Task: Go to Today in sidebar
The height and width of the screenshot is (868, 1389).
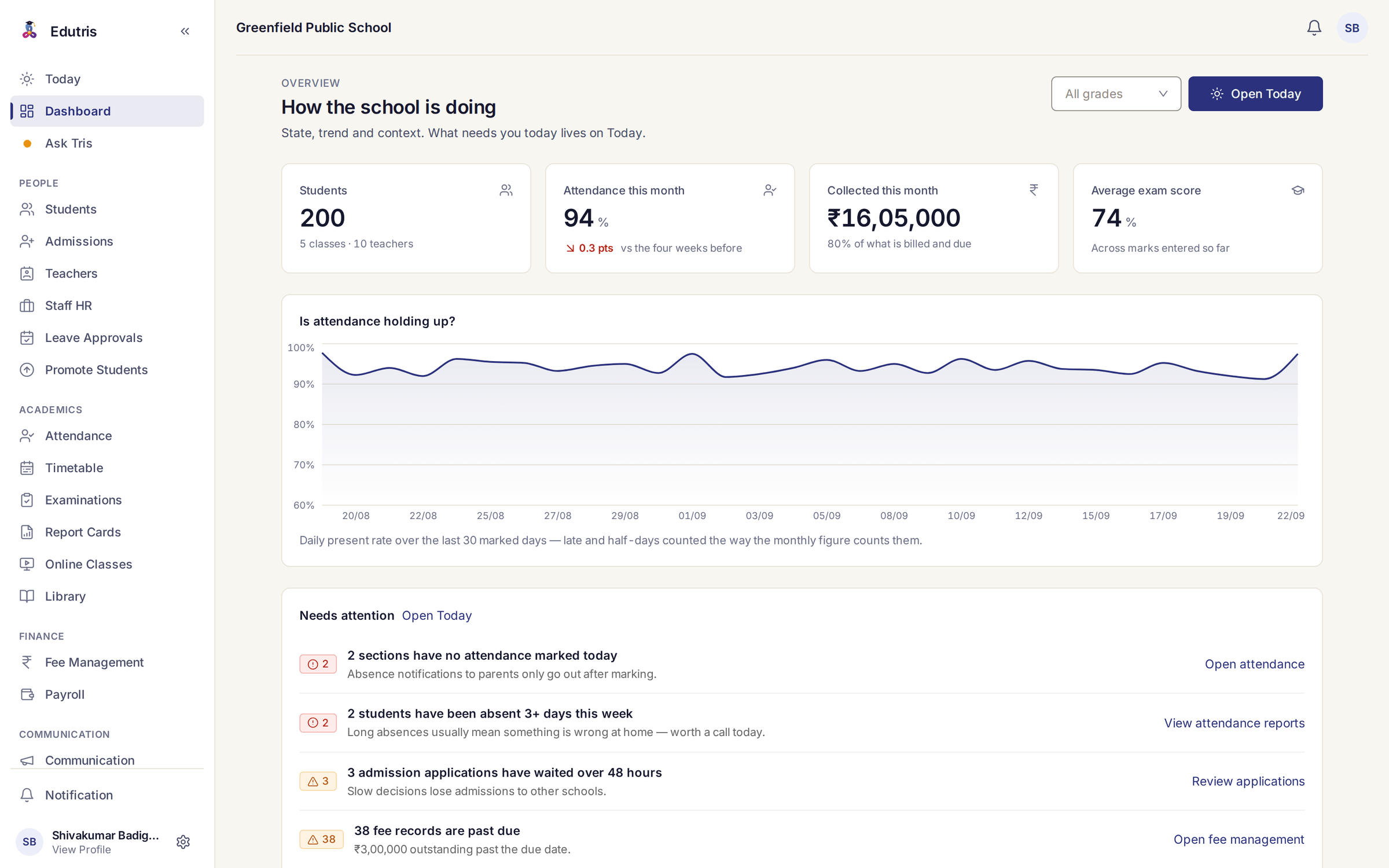Action: pyautogui.click(x=107, y=79)
